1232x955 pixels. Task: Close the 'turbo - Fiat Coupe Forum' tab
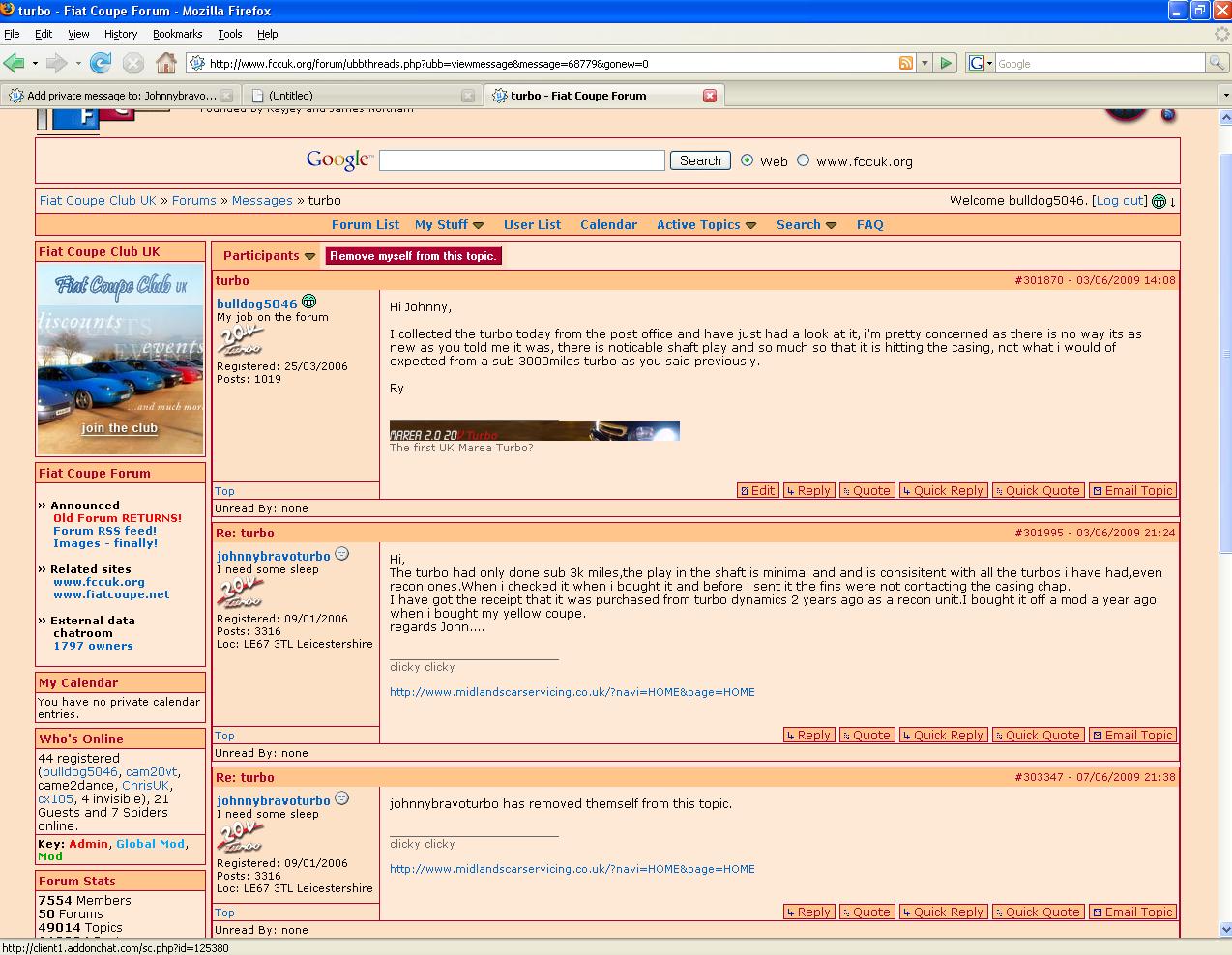pos(710,95)
